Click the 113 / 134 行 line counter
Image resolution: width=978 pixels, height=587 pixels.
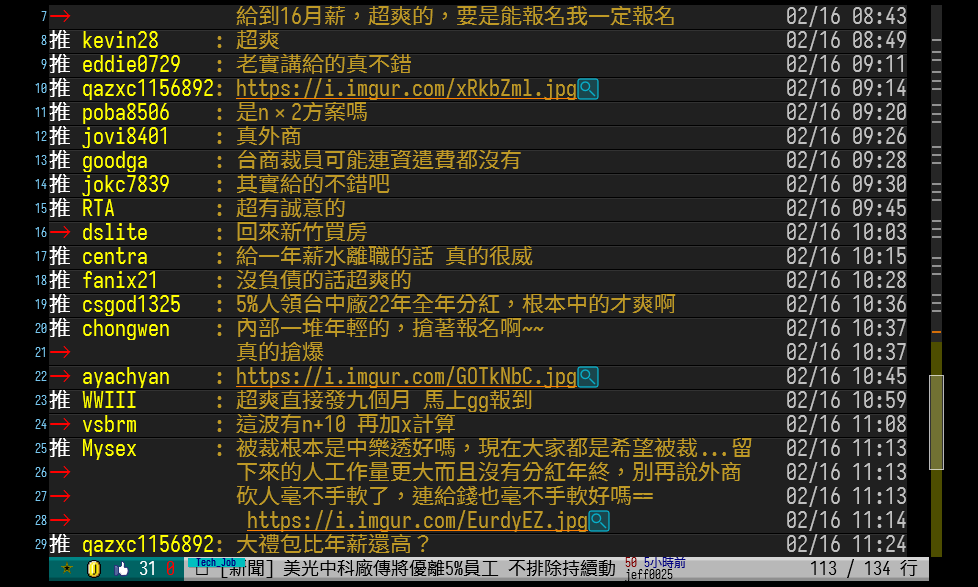click(863, 569)
